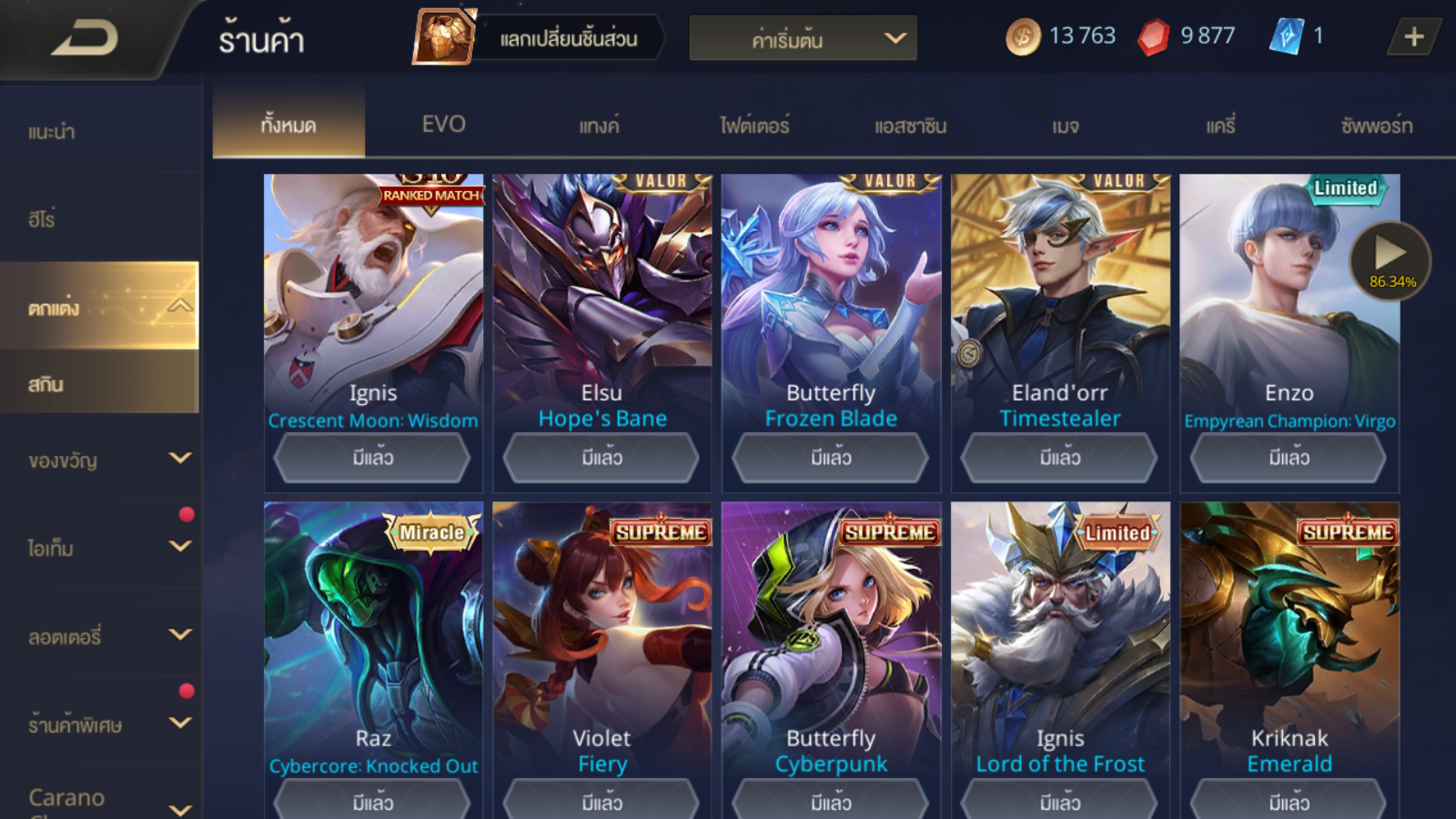Switch to the แอสซาซิน tab
1456x819 pixels.
coord(910,126)
